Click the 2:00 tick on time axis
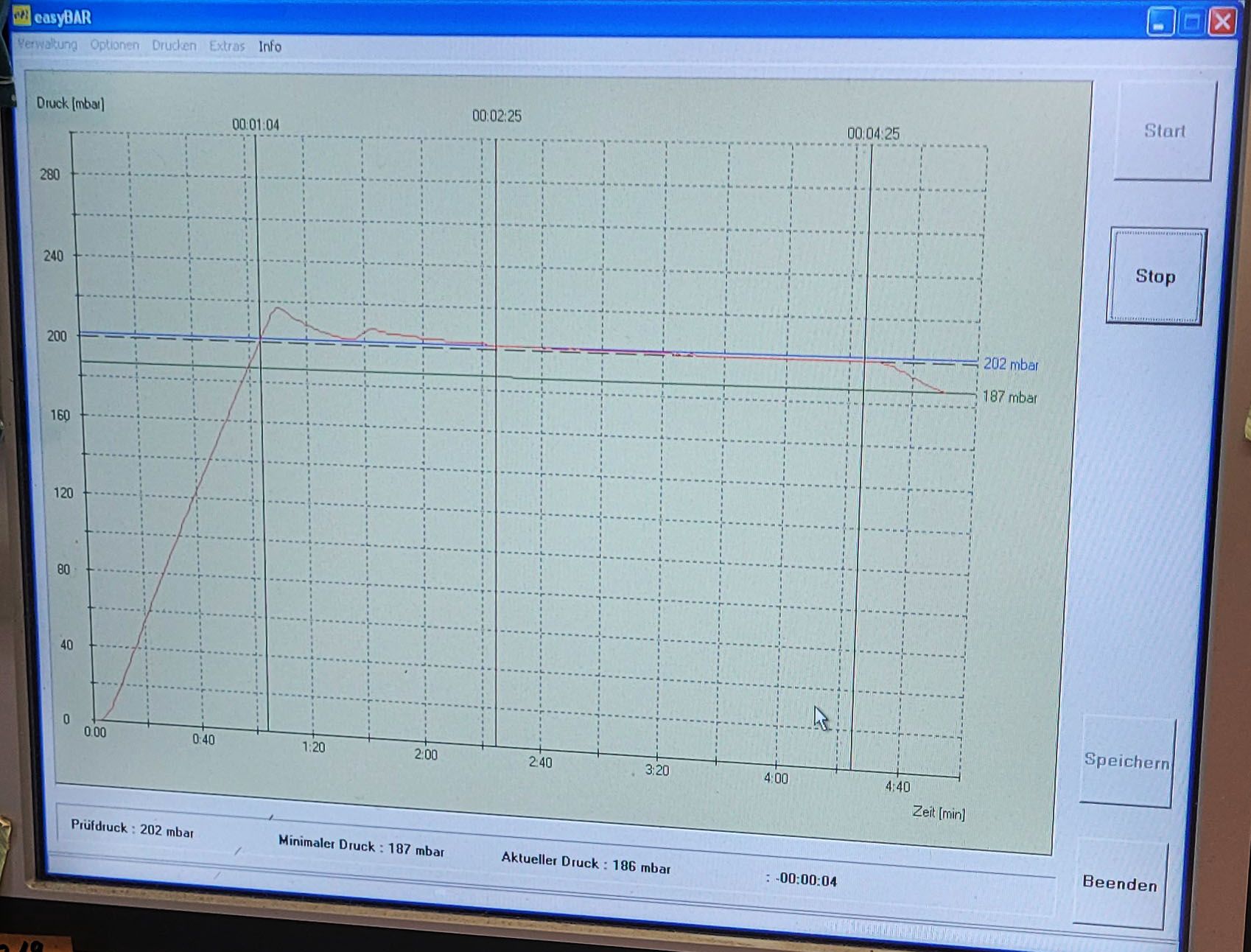The height and width of the screenshot is (952, 1251). click(x=426, y=754)
